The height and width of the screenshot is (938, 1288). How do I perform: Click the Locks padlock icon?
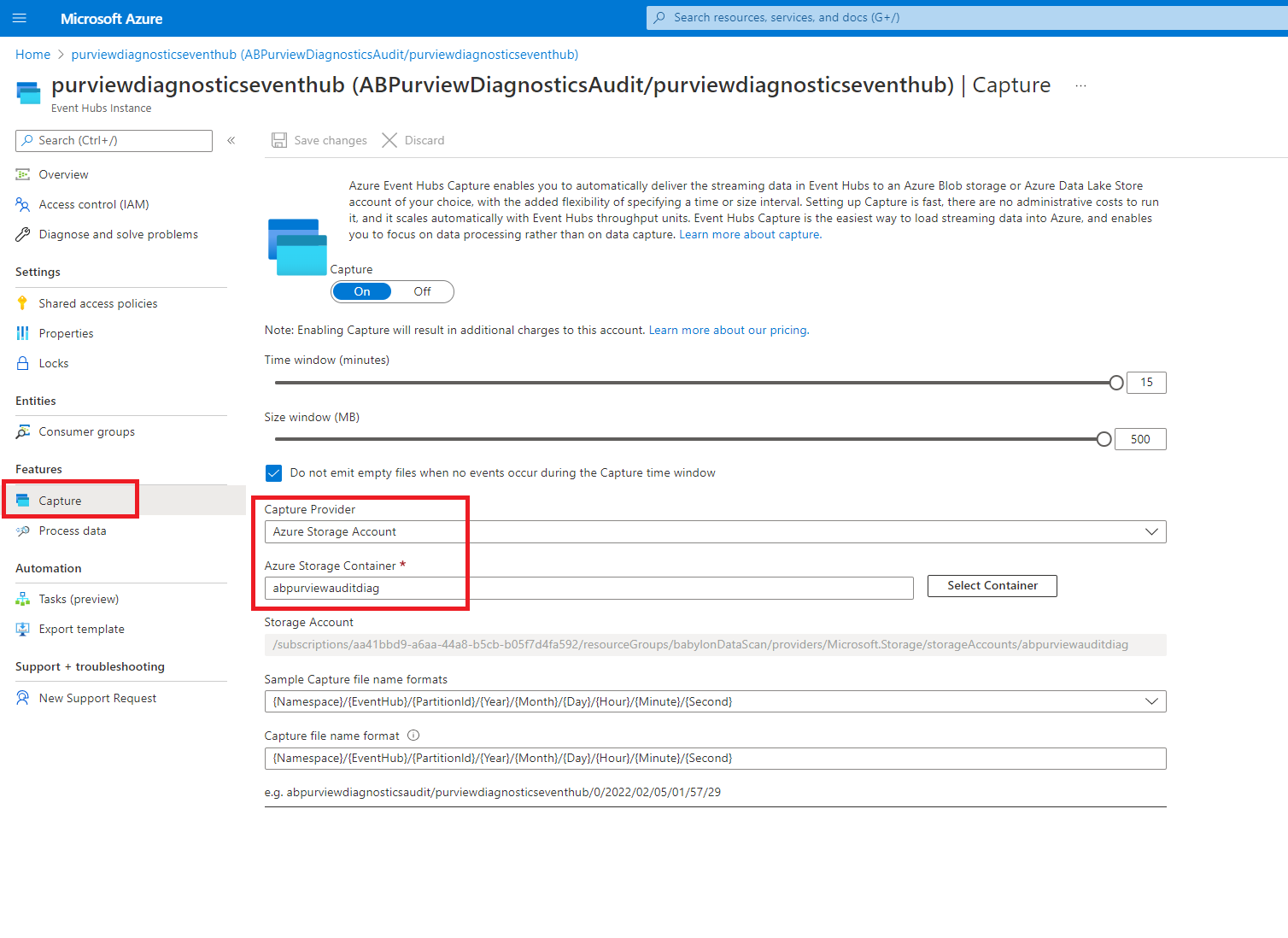point(23,363)
